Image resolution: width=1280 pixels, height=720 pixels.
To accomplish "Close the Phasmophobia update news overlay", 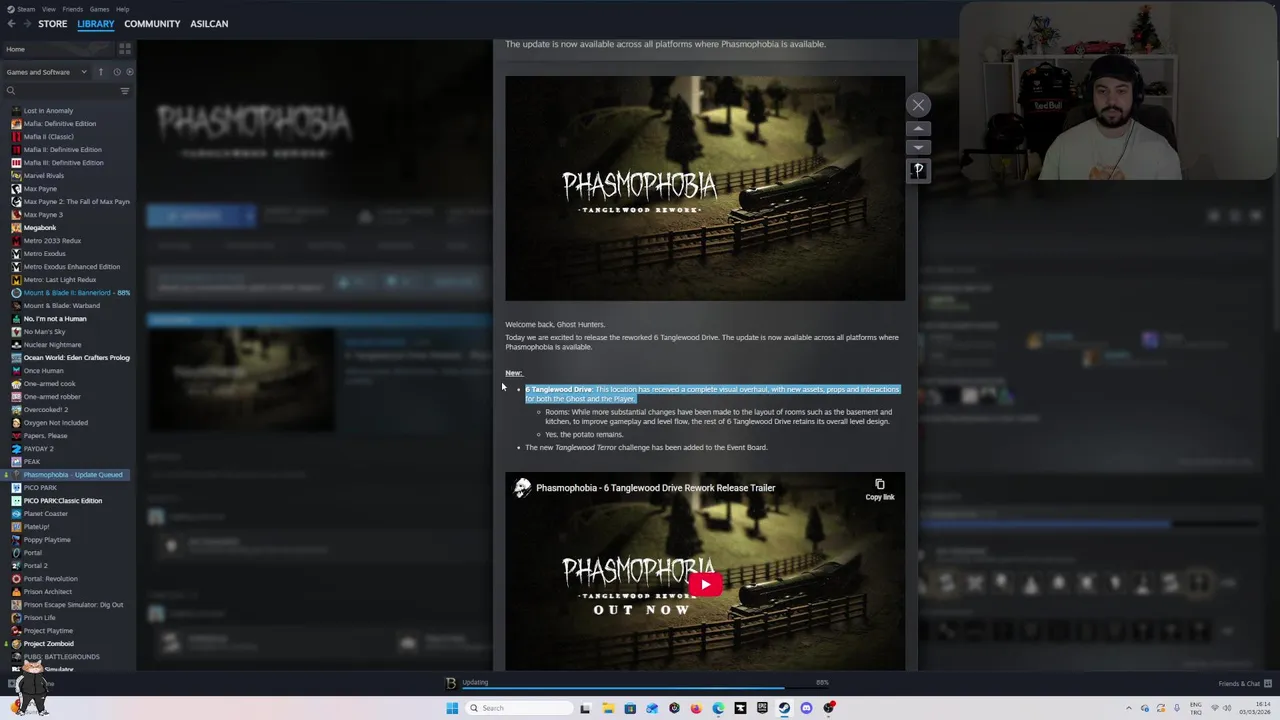I will click(x=918, y=105).
